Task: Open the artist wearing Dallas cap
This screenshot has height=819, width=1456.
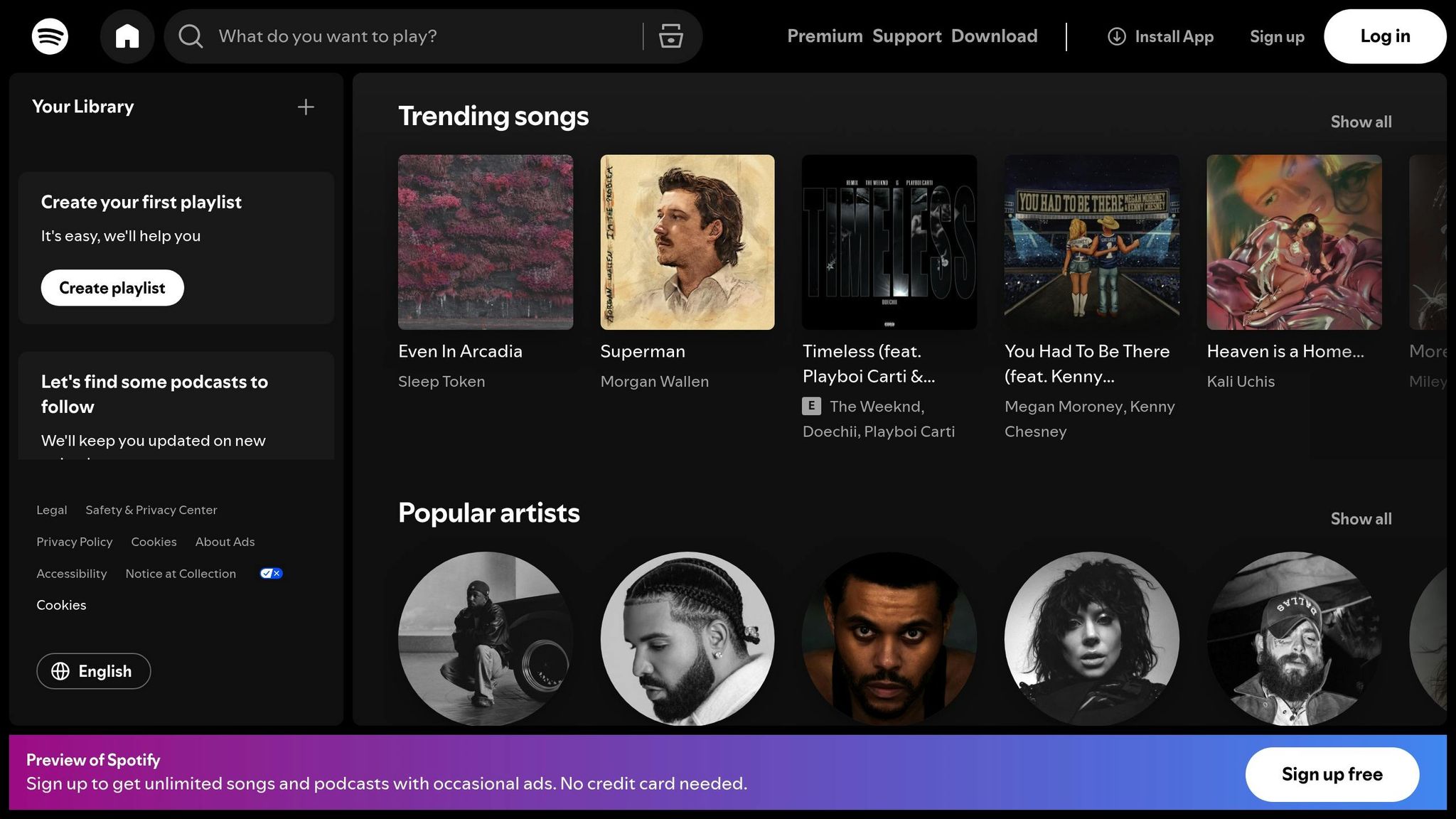Action: click(1294, 638)
